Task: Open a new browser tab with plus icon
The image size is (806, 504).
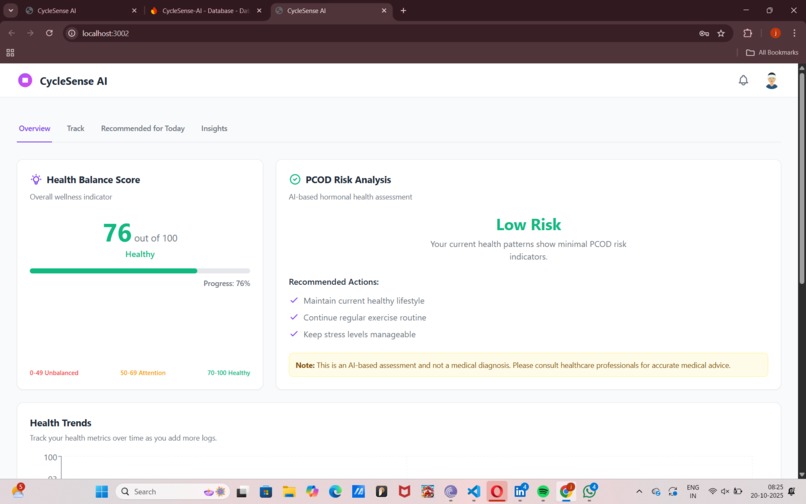Action: click(403, 10)
